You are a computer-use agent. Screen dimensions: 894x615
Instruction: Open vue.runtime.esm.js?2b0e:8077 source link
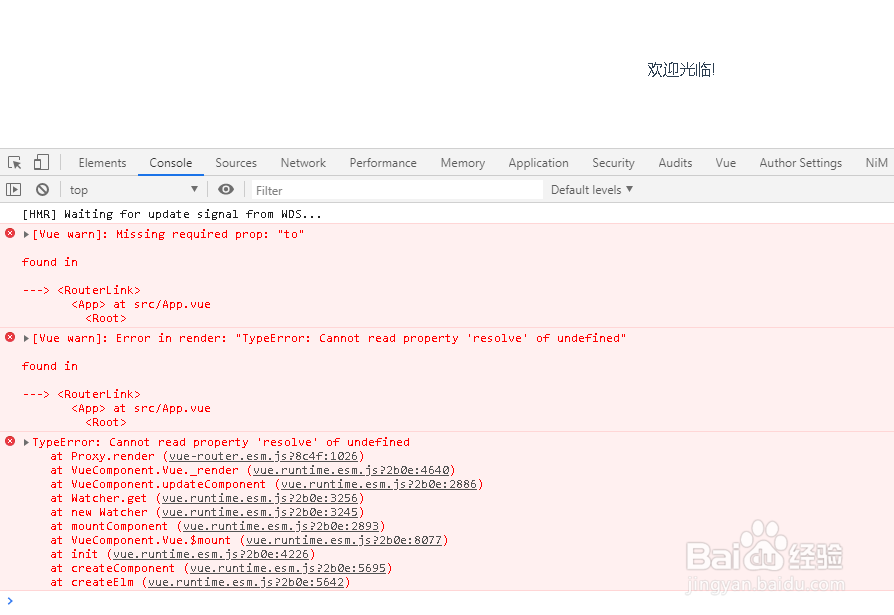coord(344,540)
